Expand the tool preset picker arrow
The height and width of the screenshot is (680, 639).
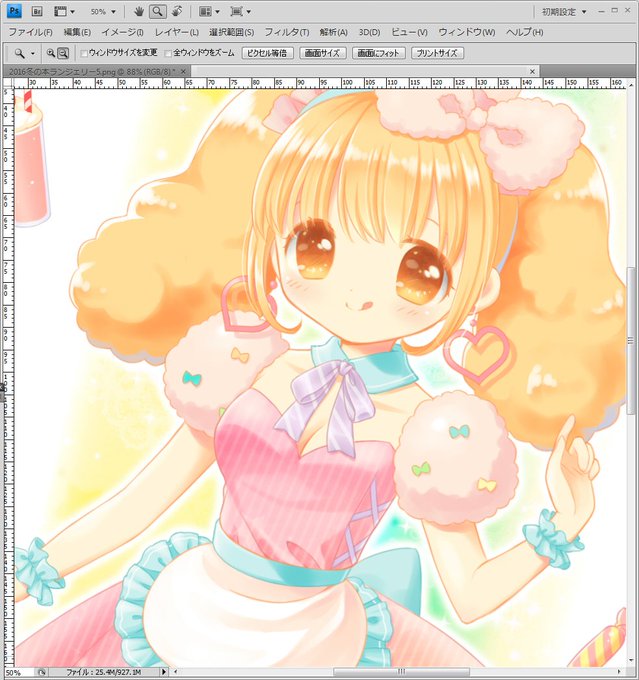(33, 54)
